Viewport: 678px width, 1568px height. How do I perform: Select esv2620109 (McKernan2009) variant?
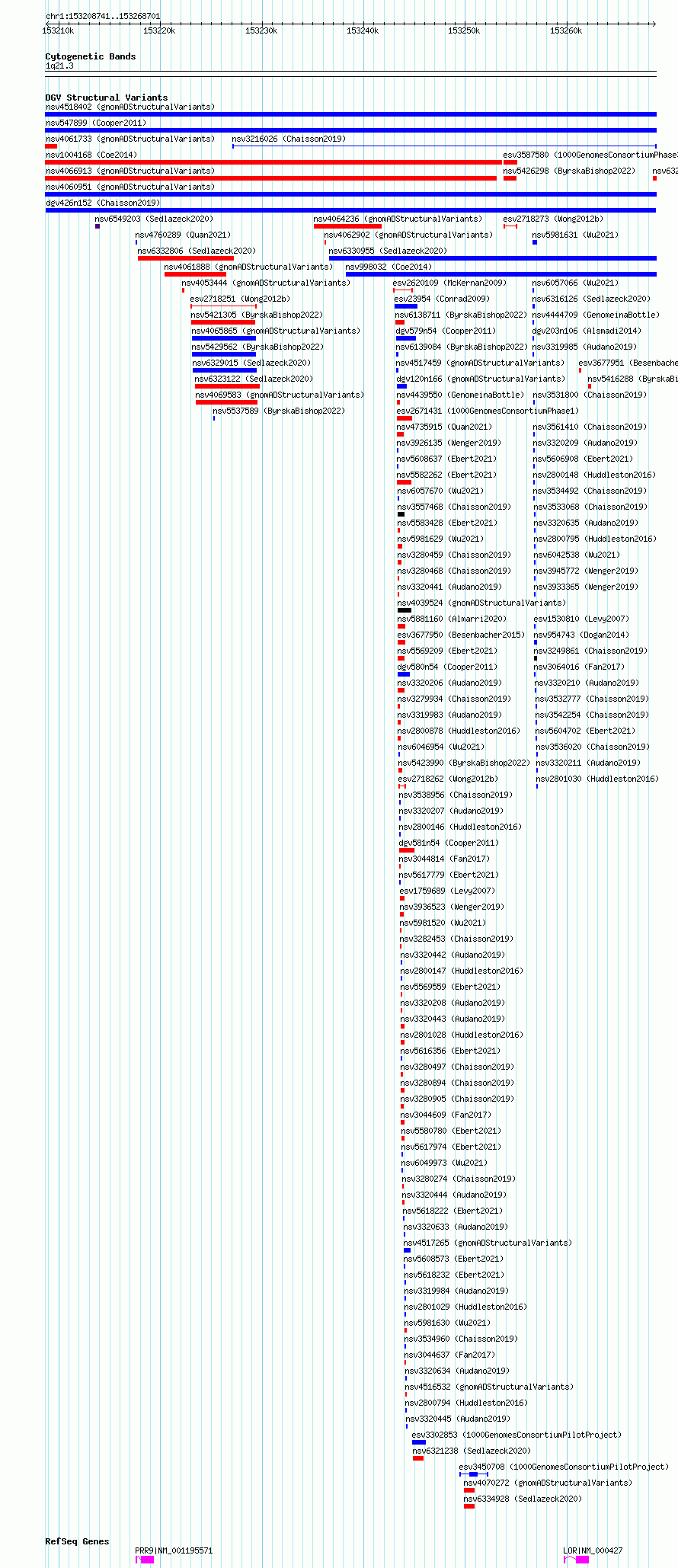click(x=449, y=283)
